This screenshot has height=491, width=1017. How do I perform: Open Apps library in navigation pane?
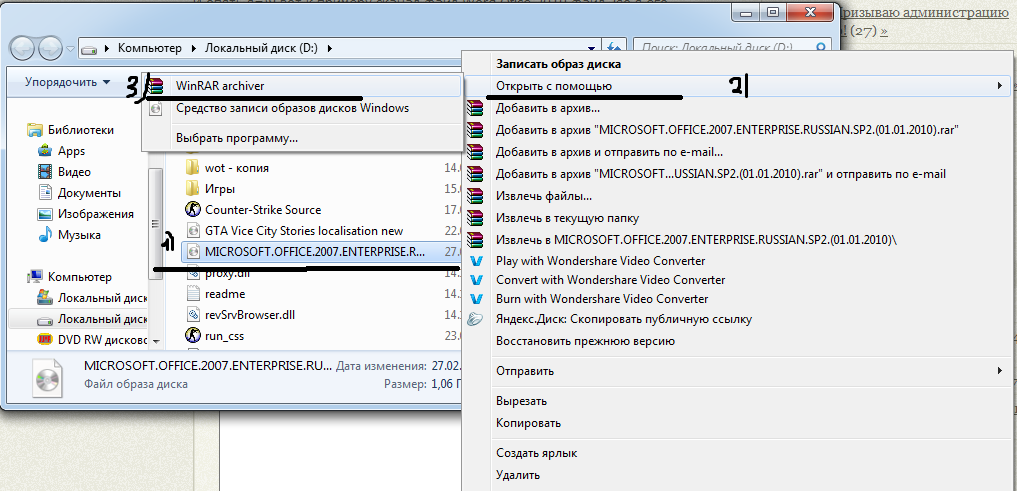pyautogui.click(x=71, y=150)
